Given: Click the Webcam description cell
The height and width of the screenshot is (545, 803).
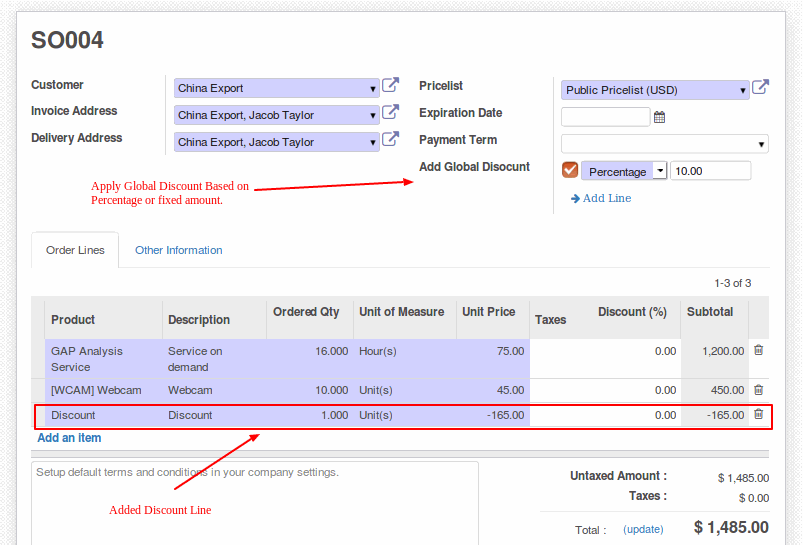Looking at the screenshot, I should pyautogui.click(x=215, y=390).
